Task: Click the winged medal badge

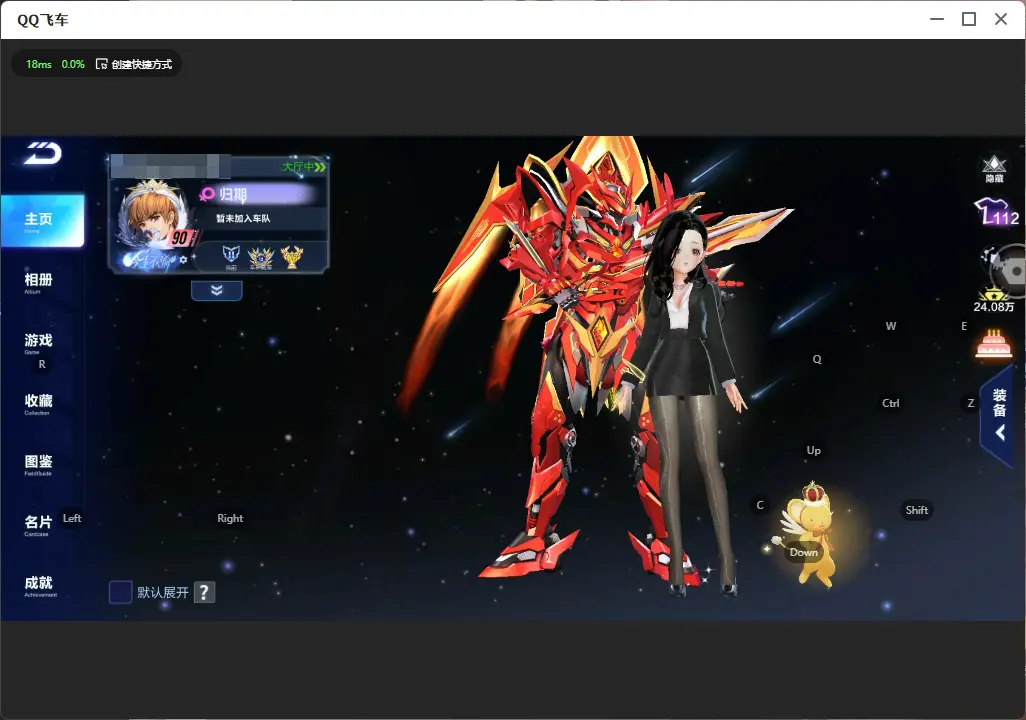Action: (260, 257)
